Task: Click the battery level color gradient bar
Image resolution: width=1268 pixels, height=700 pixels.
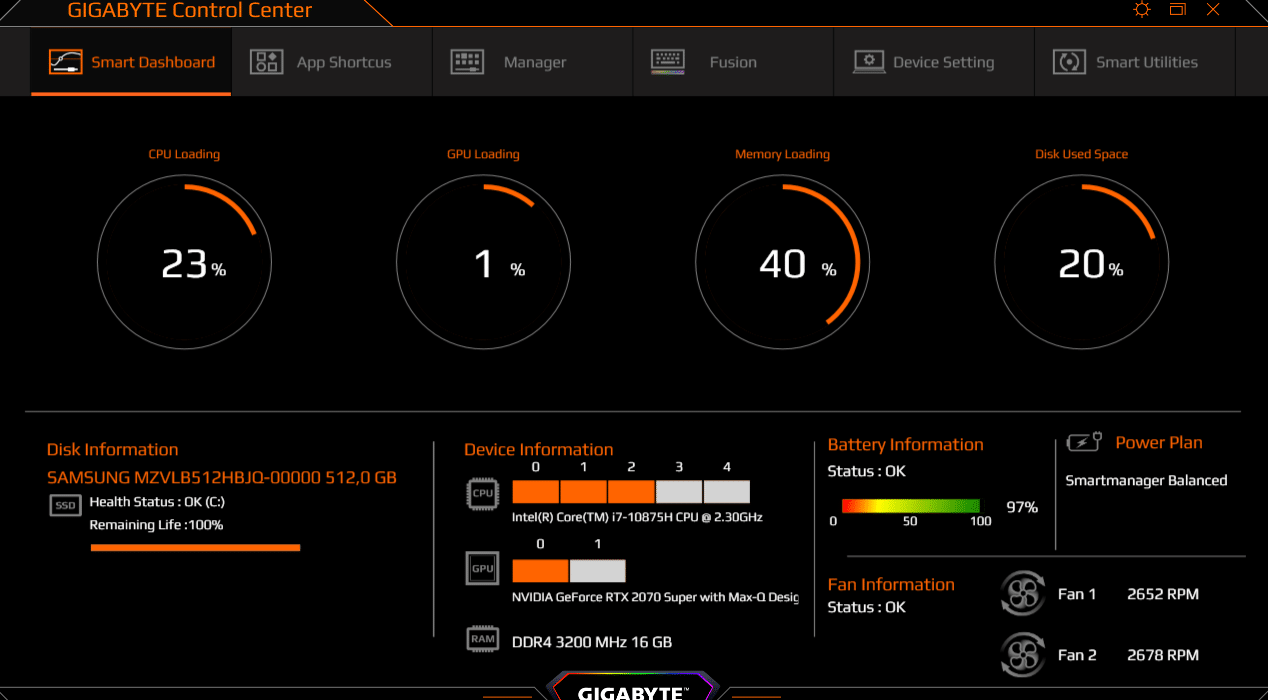Action: tap(910, 506)
